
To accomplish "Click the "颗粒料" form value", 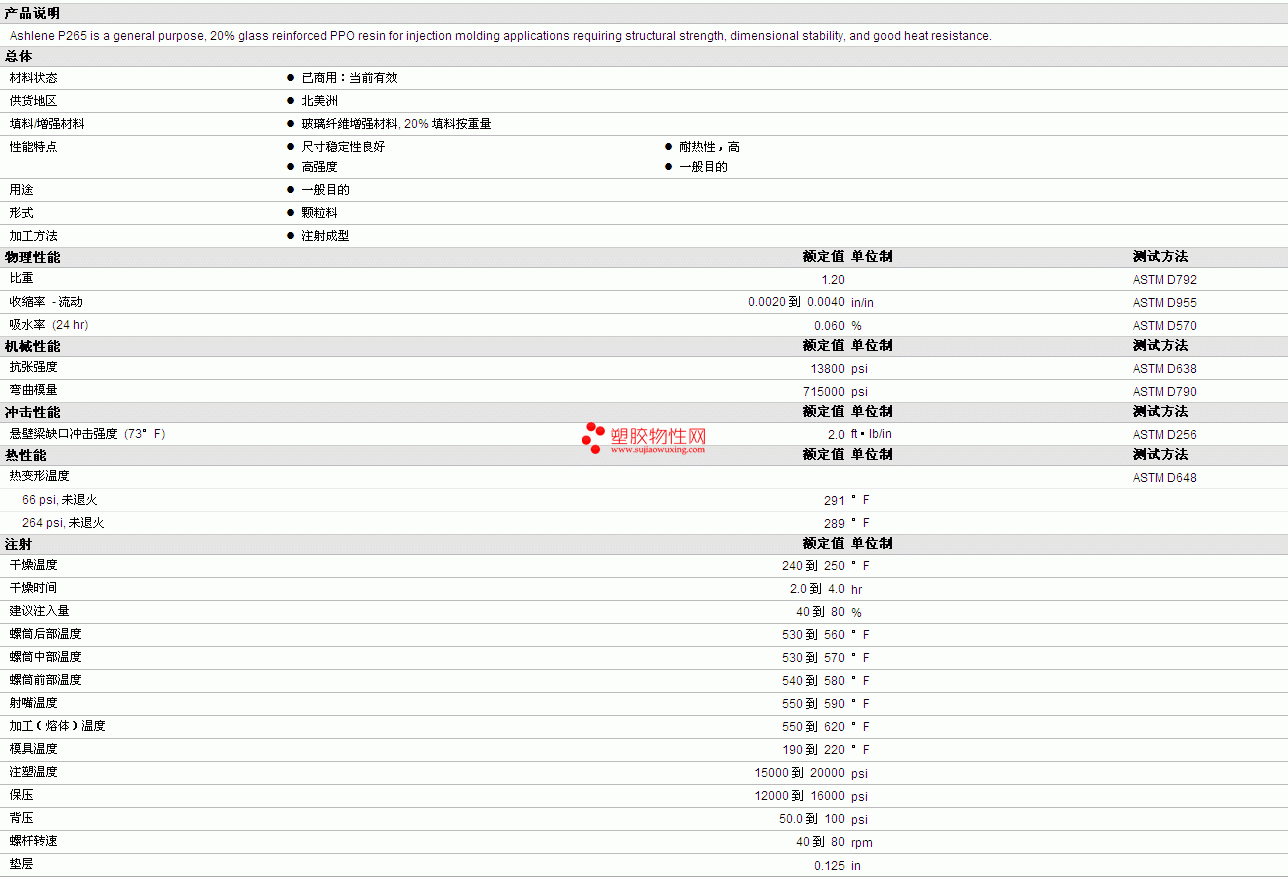I will click(320, 213).
